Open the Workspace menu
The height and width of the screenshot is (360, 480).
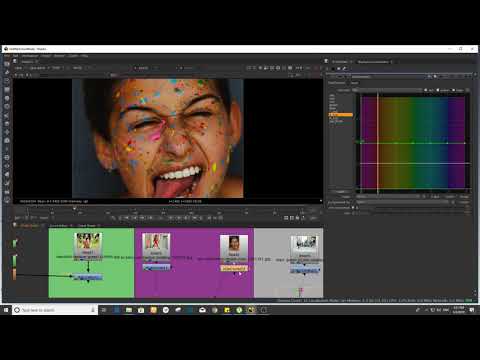(30, 56)
